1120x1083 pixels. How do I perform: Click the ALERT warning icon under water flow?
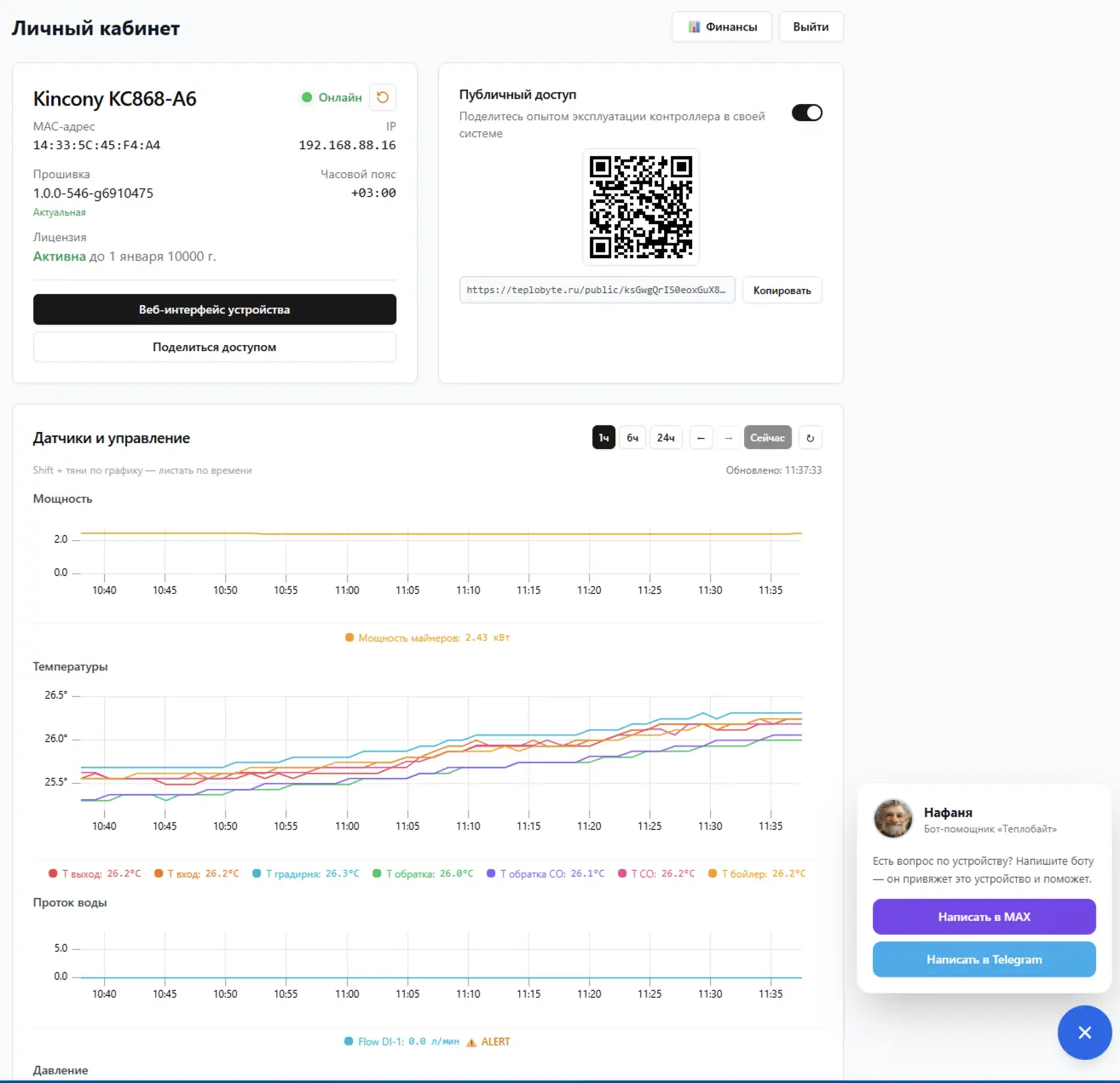[x=471, y=1042]
